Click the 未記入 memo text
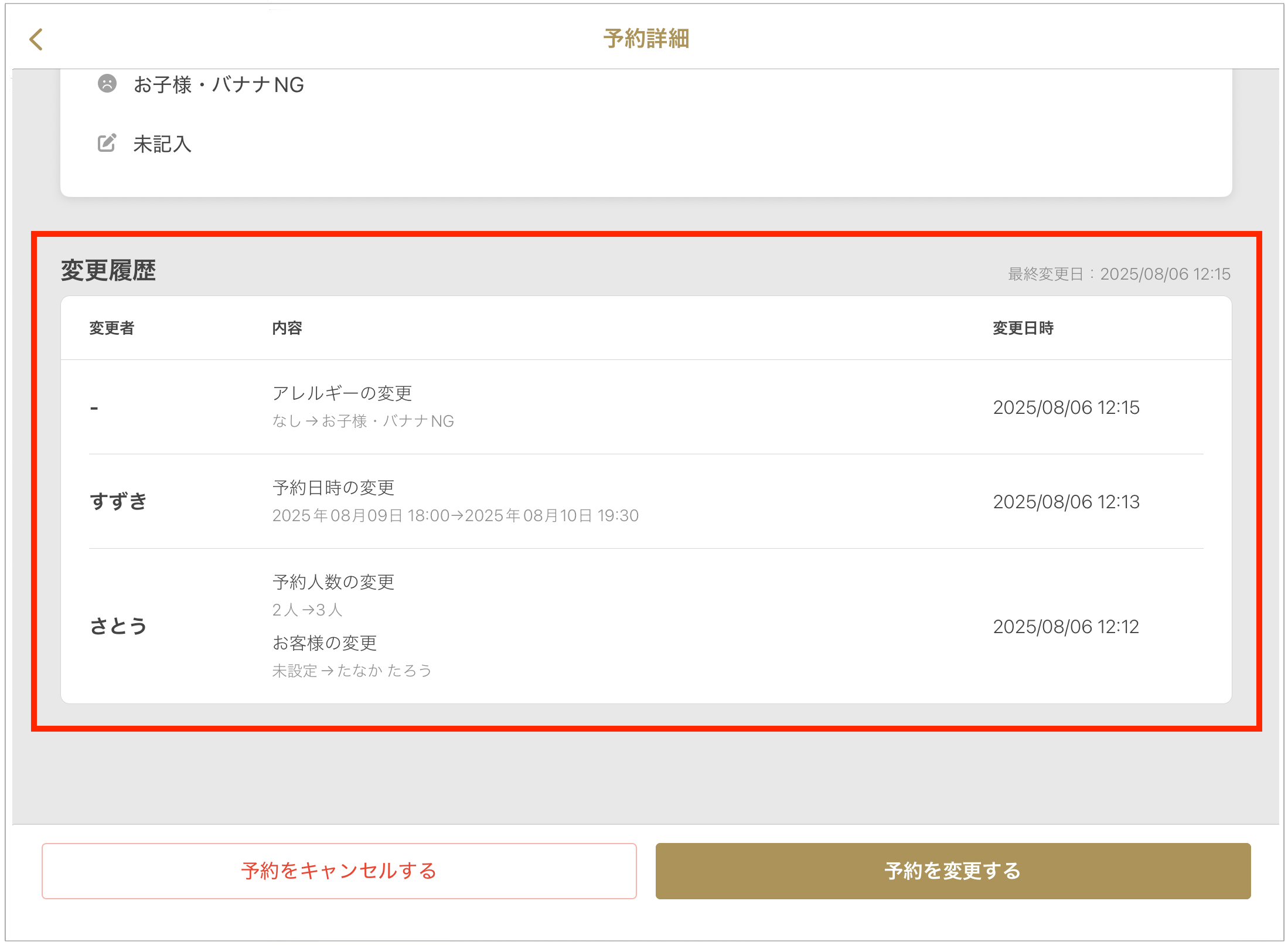1288x945 pixels. tap(162, 144)
